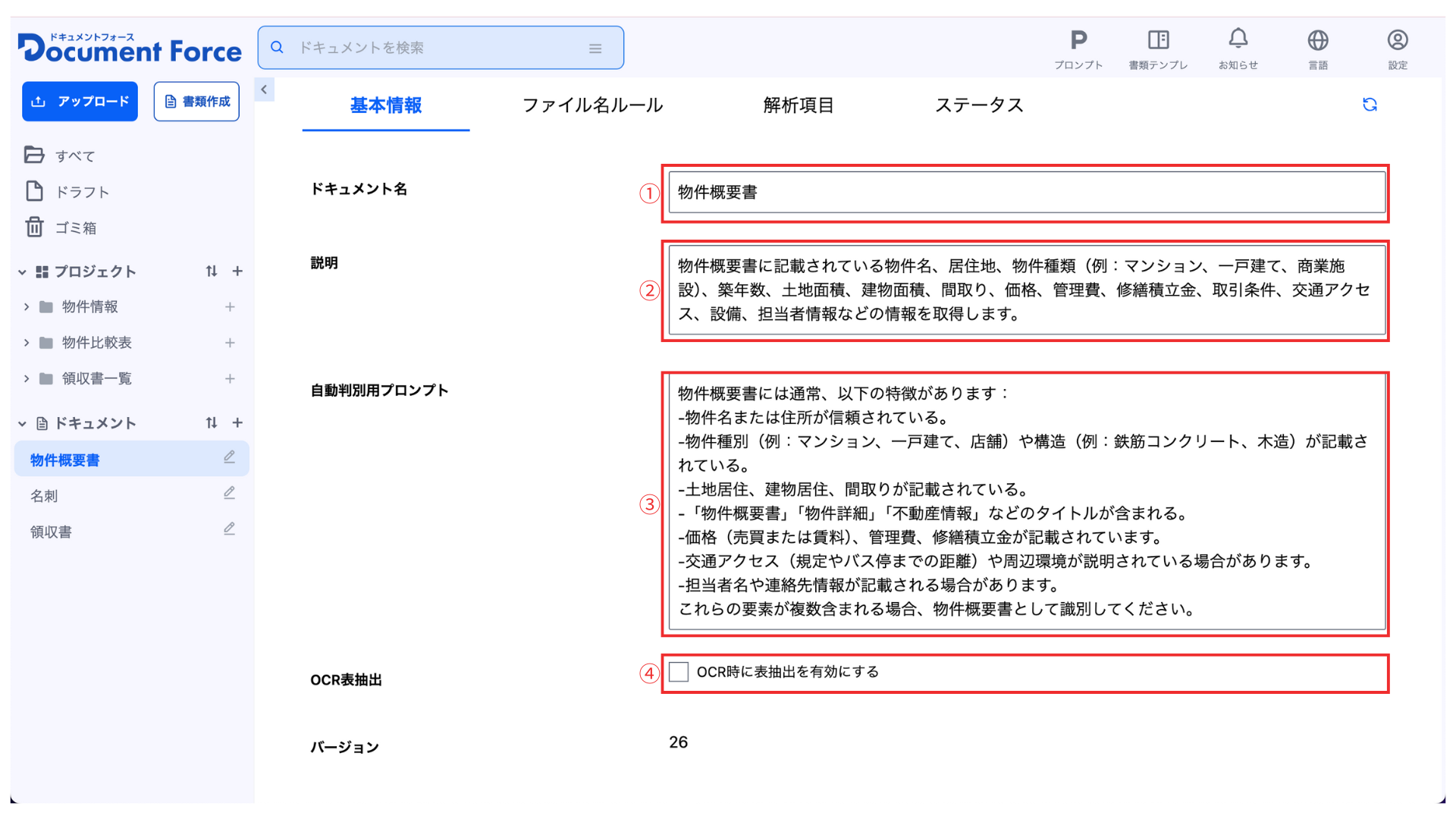Focus the document search field

tap(440, 48)
